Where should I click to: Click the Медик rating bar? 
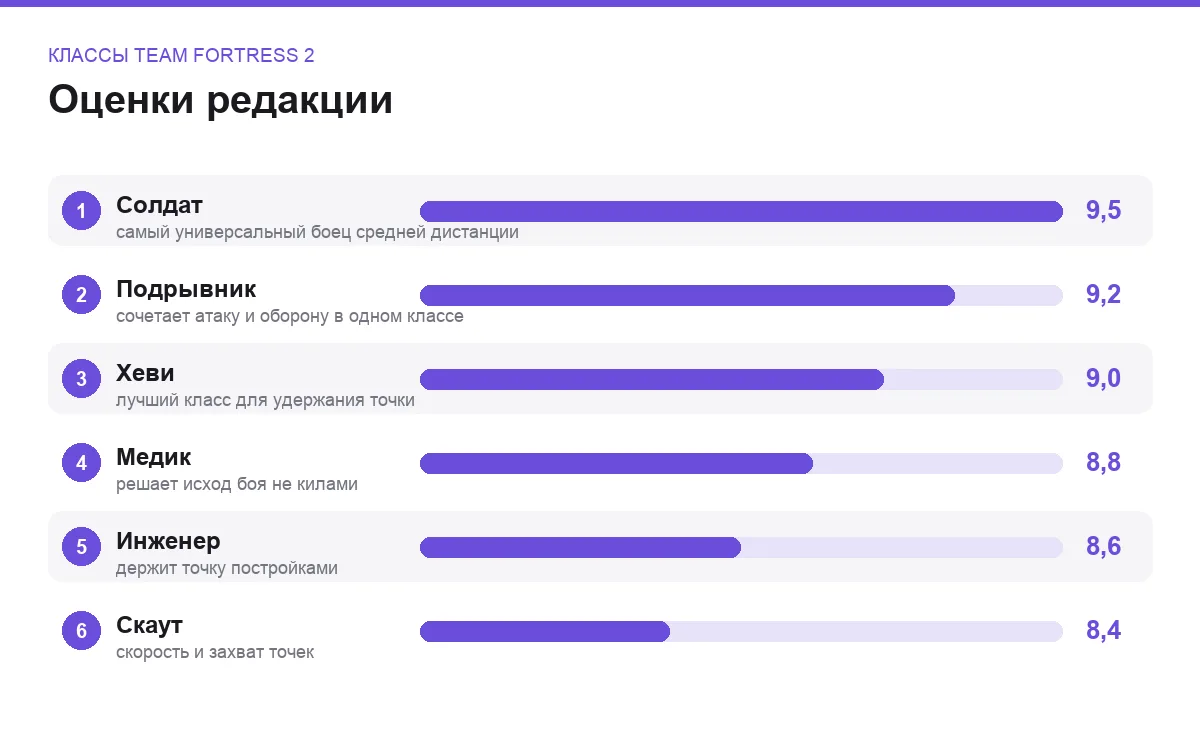pos(741,463)
